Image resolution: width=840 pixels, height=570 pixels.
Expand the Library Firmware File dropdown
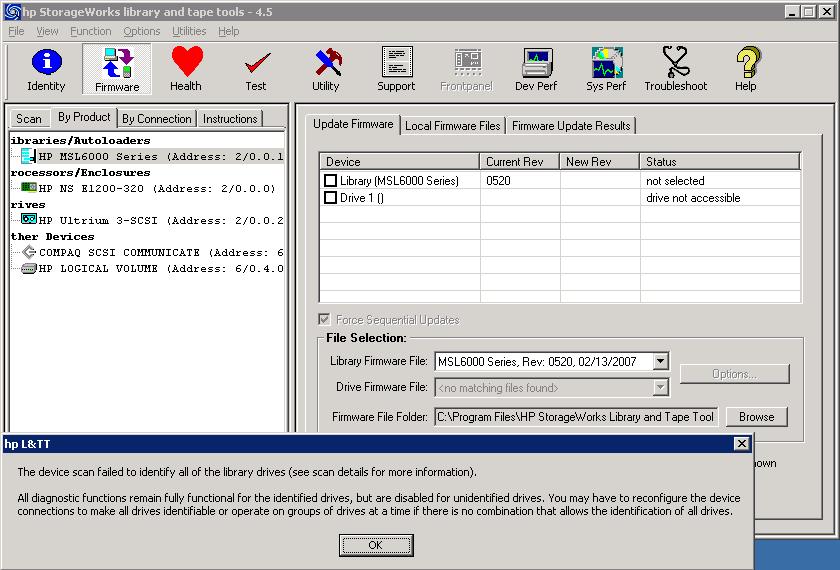click(x=660, y=361)
